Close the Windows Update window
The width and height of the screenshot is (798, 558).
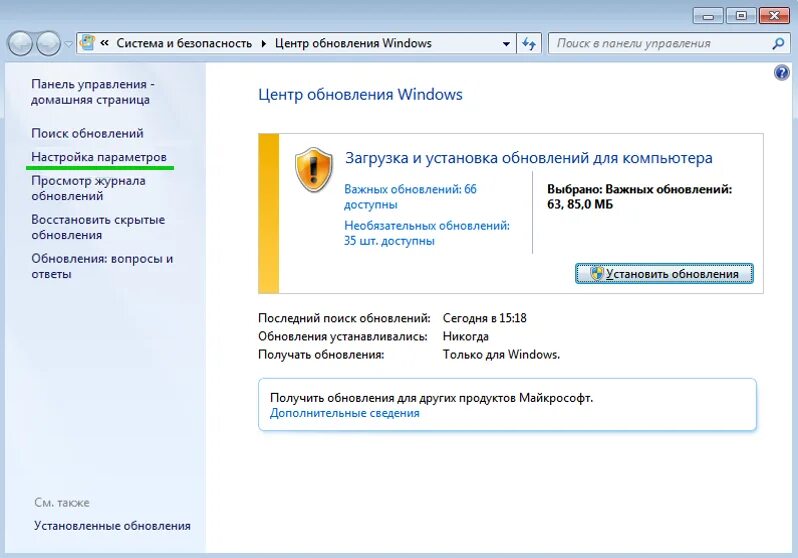(x=775, y=16)
